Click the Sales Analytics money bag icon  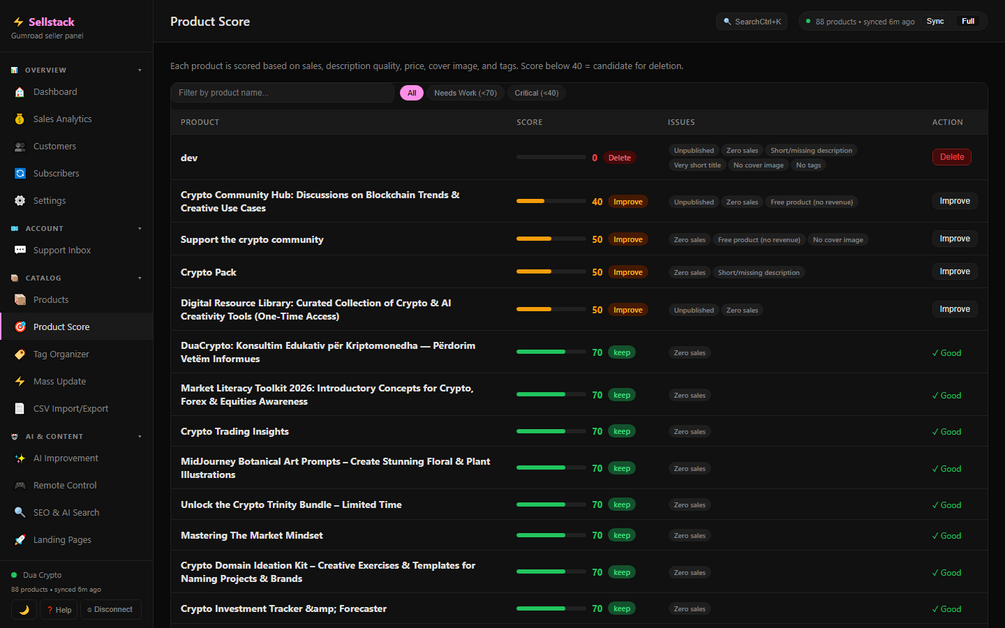[x=20, y=119]
